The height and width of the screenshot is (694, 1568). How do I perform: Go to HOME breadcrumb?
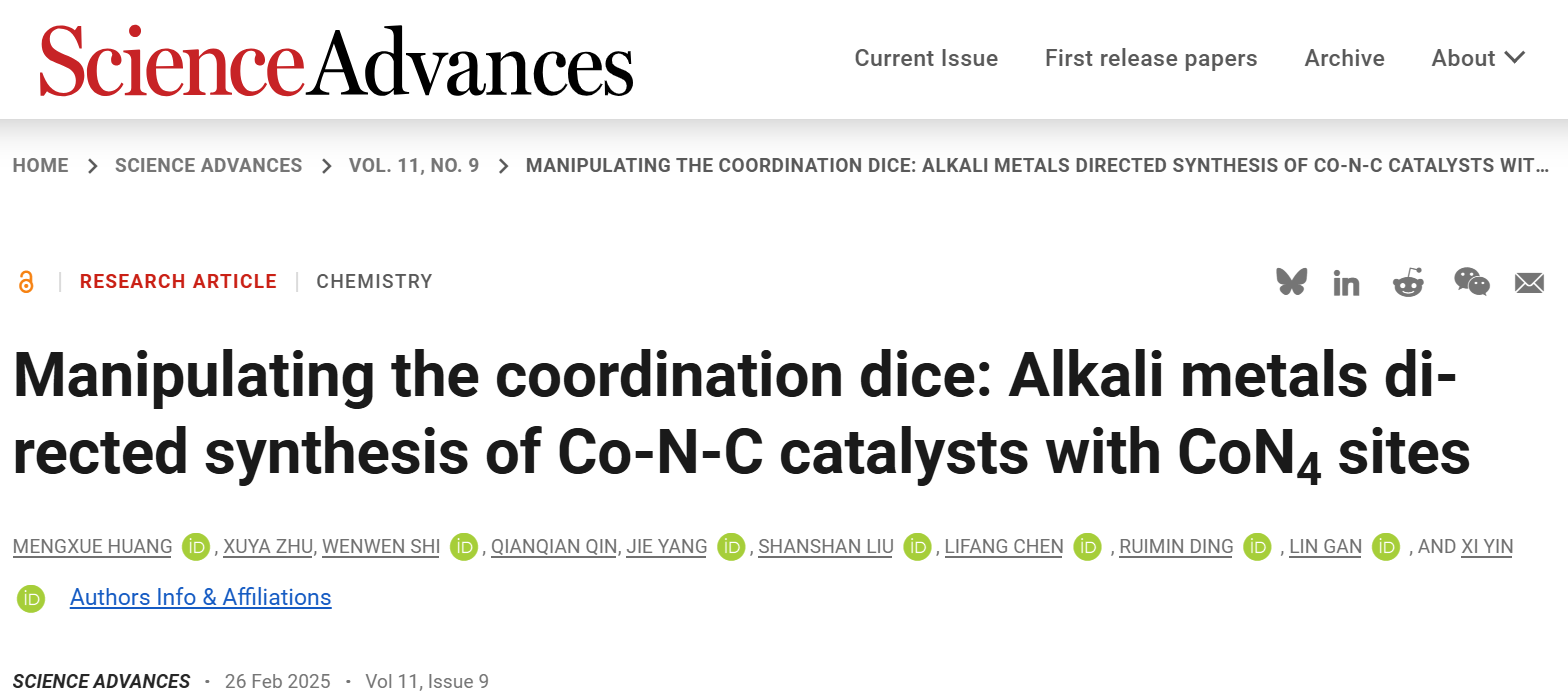[x=41, y=166]
